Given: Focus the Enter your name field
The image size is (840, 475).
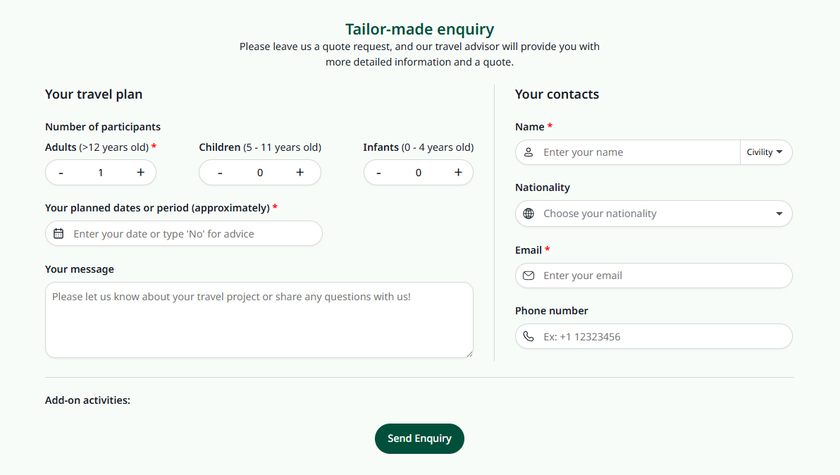Looking at the screenshot, I should [x=637, y=153].
